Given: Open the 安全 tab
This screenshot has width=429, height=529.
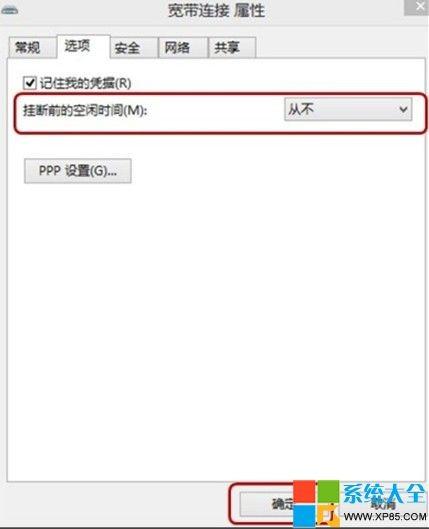Looking at the screenshot, I should (134, 48).
